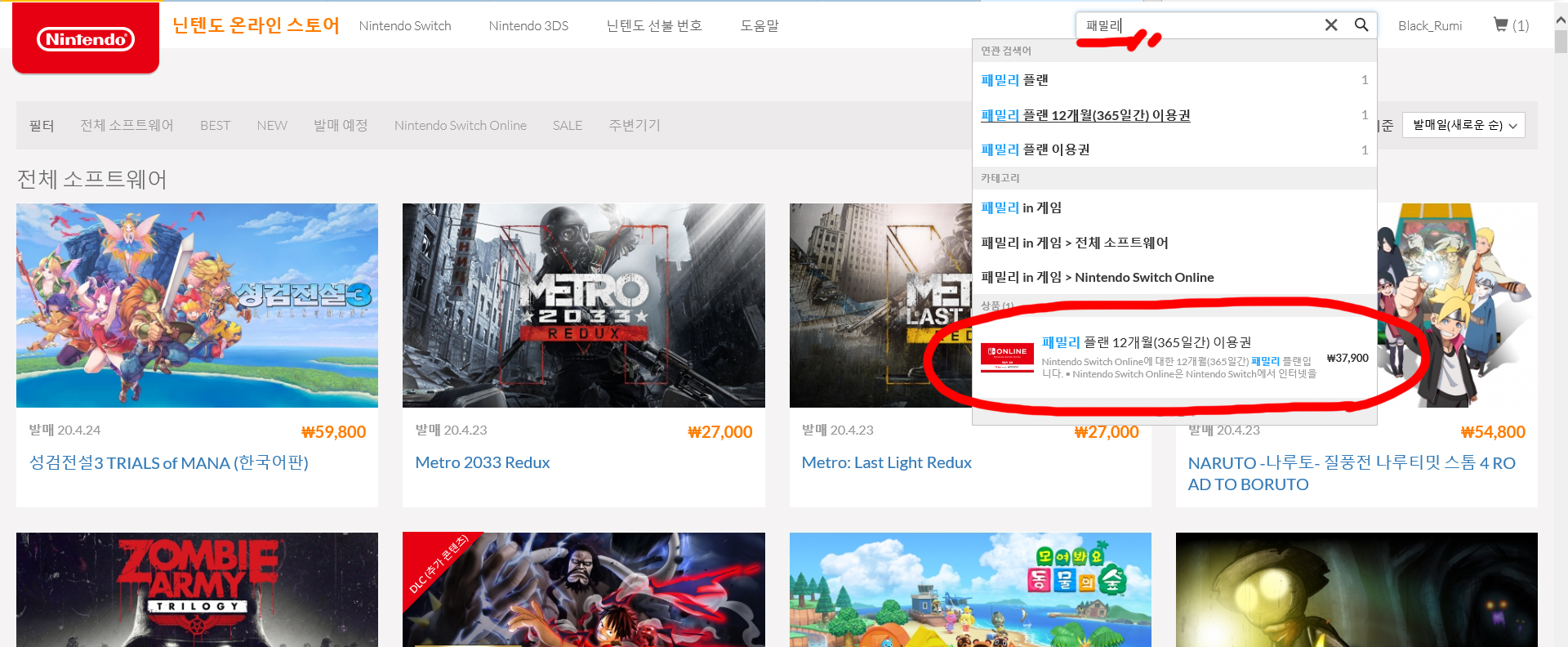Viewport: 1568px width, 647px height.
Task: Click the NARUTO 질풍전 나루티밋 스톰 4 title link
Action: coord(1352,473)
